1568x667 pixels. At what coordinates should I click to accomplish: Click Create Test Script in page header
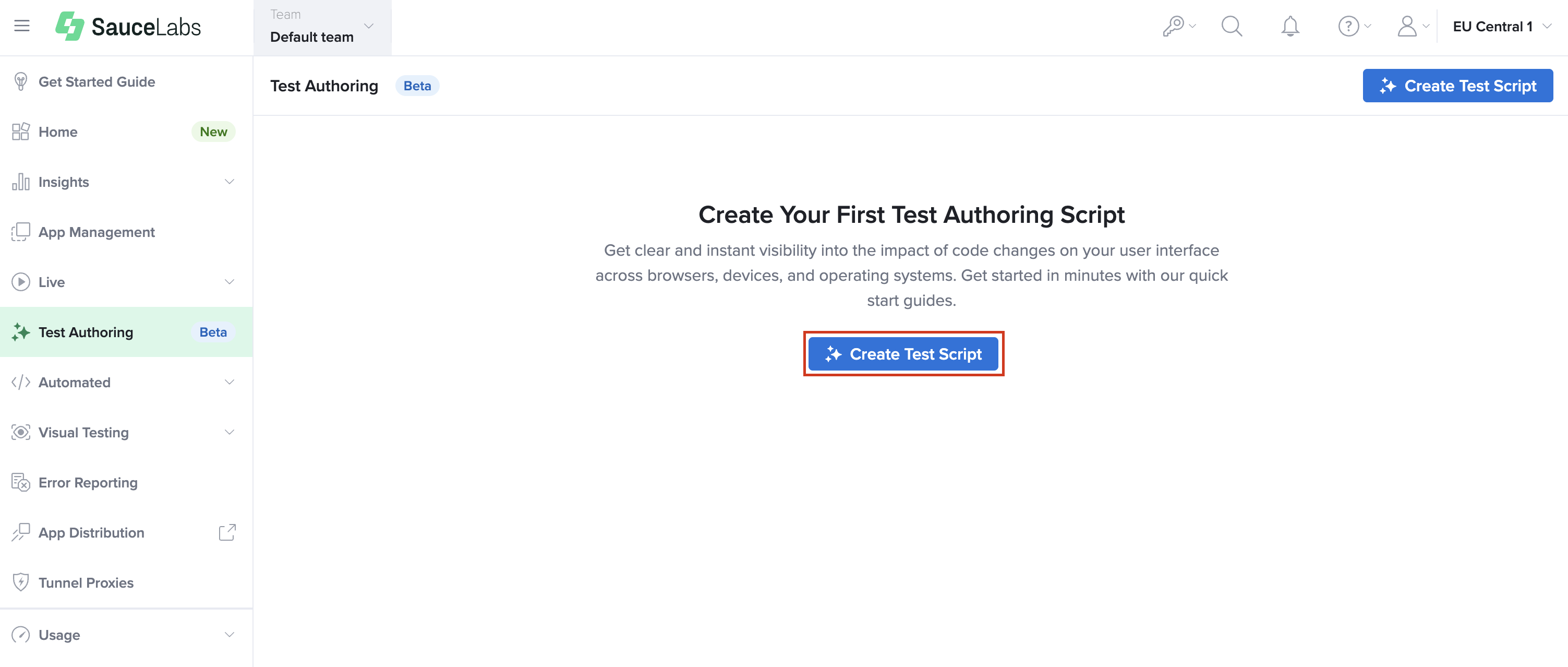click(x=1457, y=86)
